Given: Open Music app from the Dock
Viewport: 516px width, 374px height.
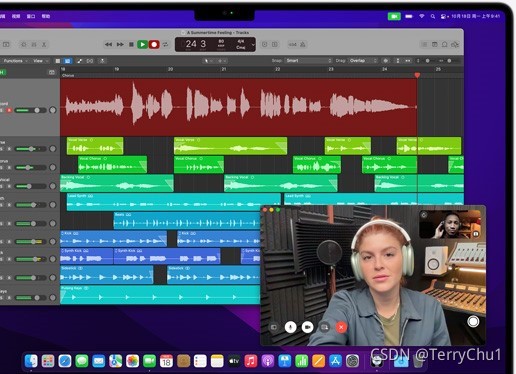Looking at the screenshot, I should point(251,361).
